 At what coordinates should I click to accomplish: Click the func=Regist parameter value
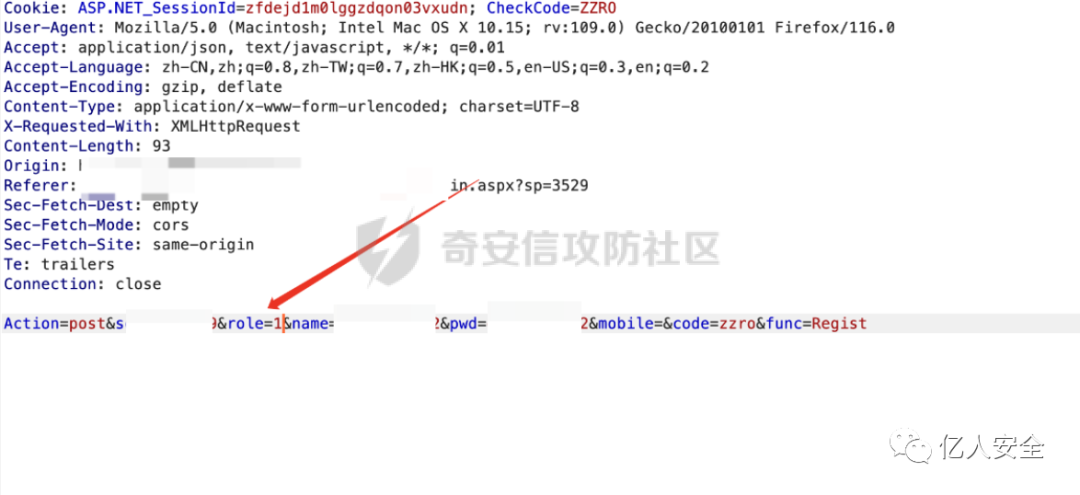click(x=839, y=324)
